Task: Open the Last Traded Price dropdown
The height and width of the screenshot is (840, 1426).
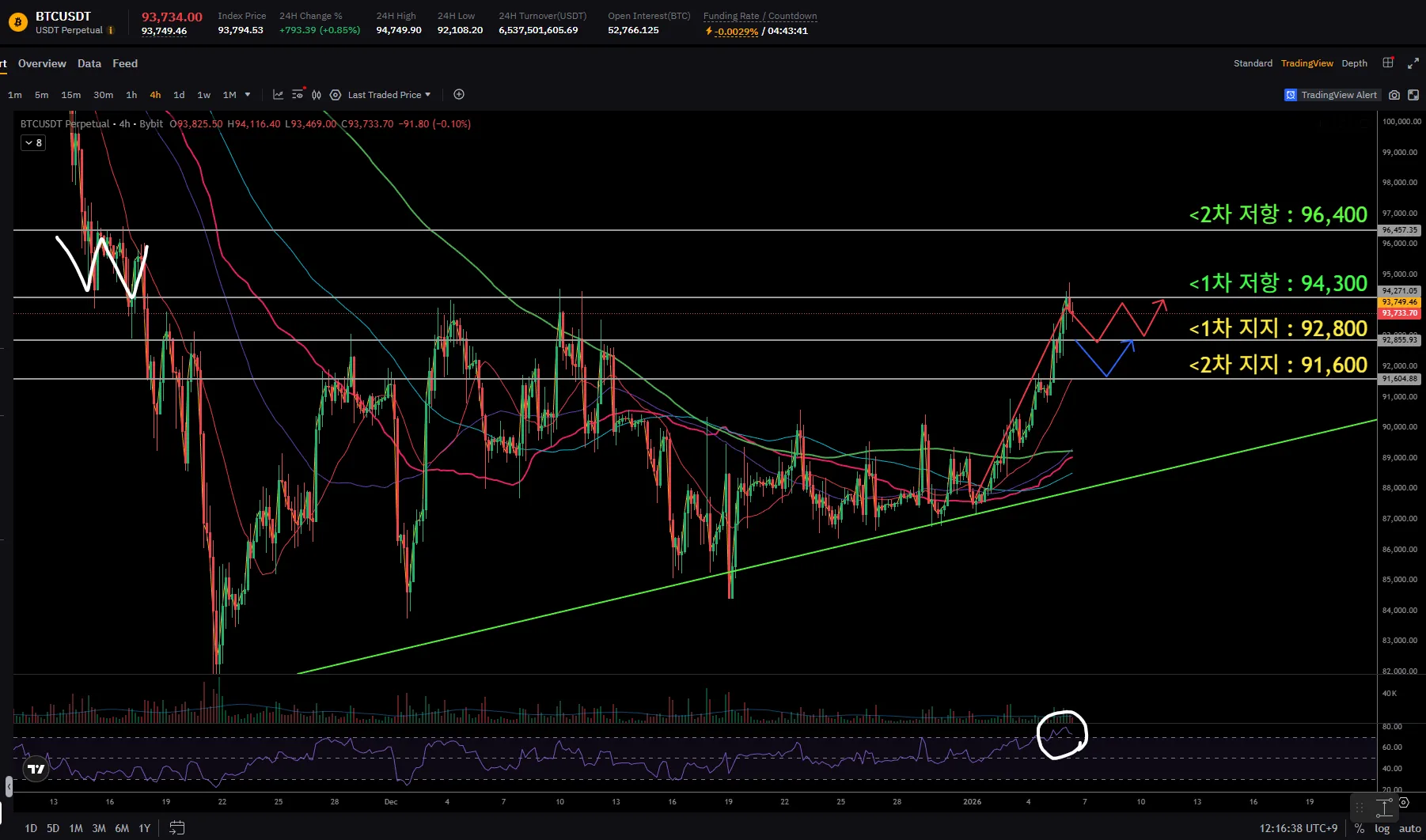Action: pyautogui.click(x=389, y=95)
